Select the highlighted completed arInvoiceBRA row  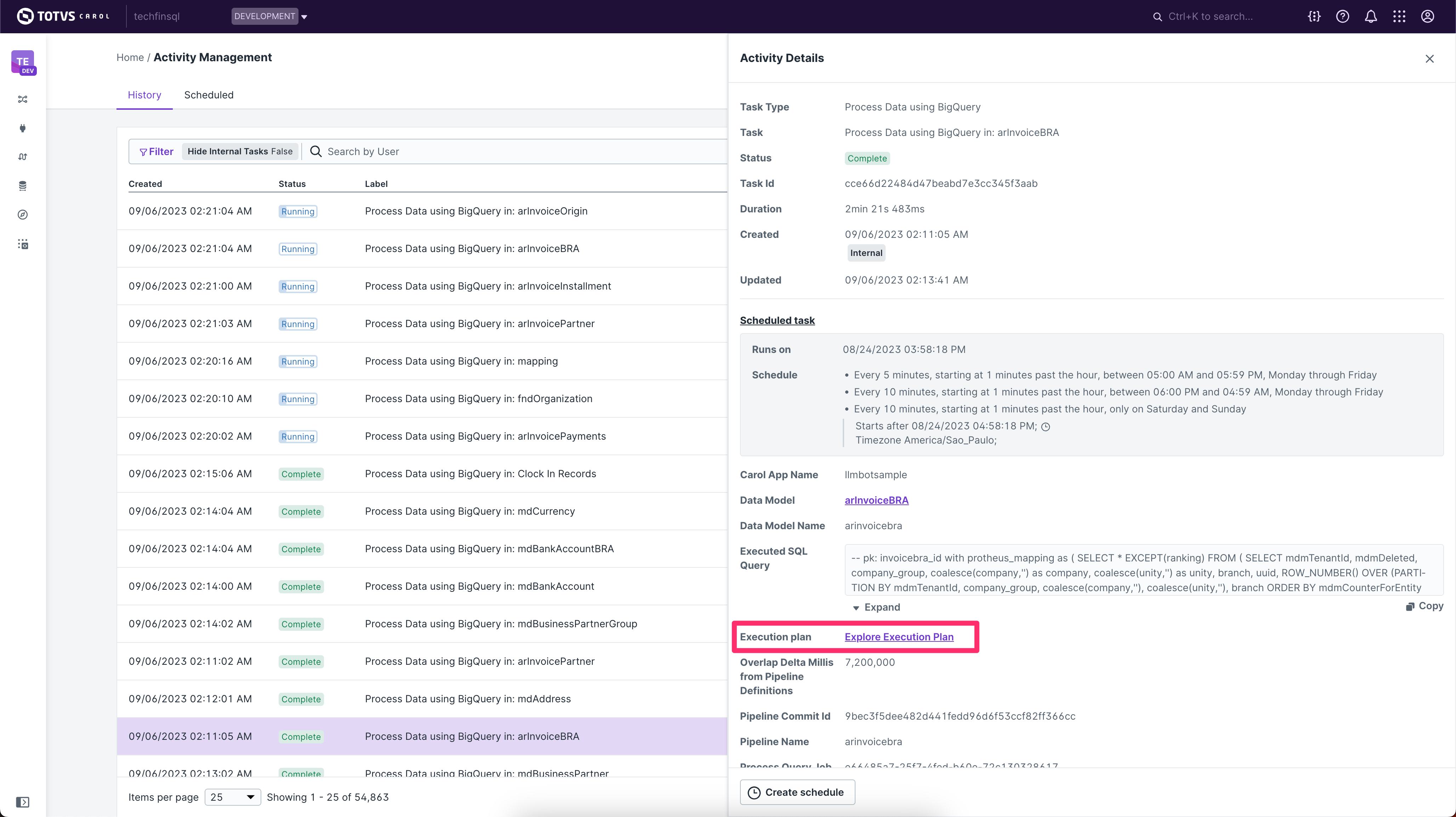click(x=422, y=736)
